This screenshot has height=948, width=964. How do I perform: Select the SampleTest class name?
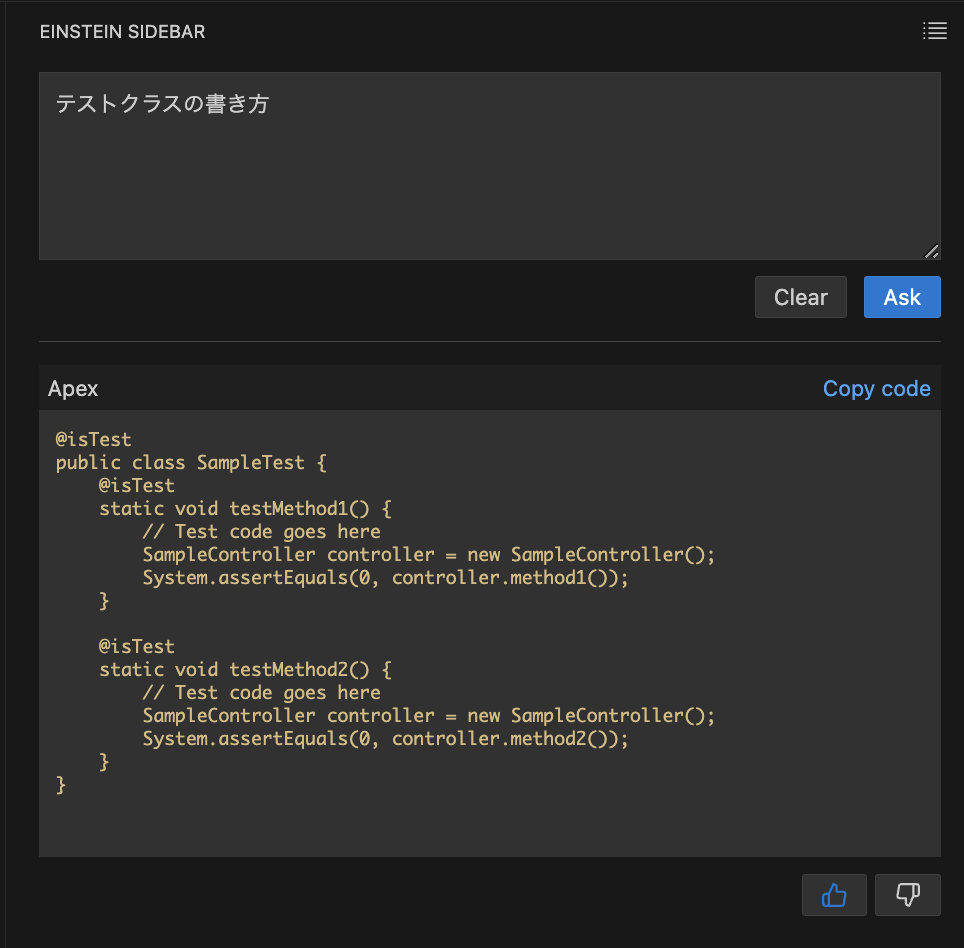[x=251, y=462]
